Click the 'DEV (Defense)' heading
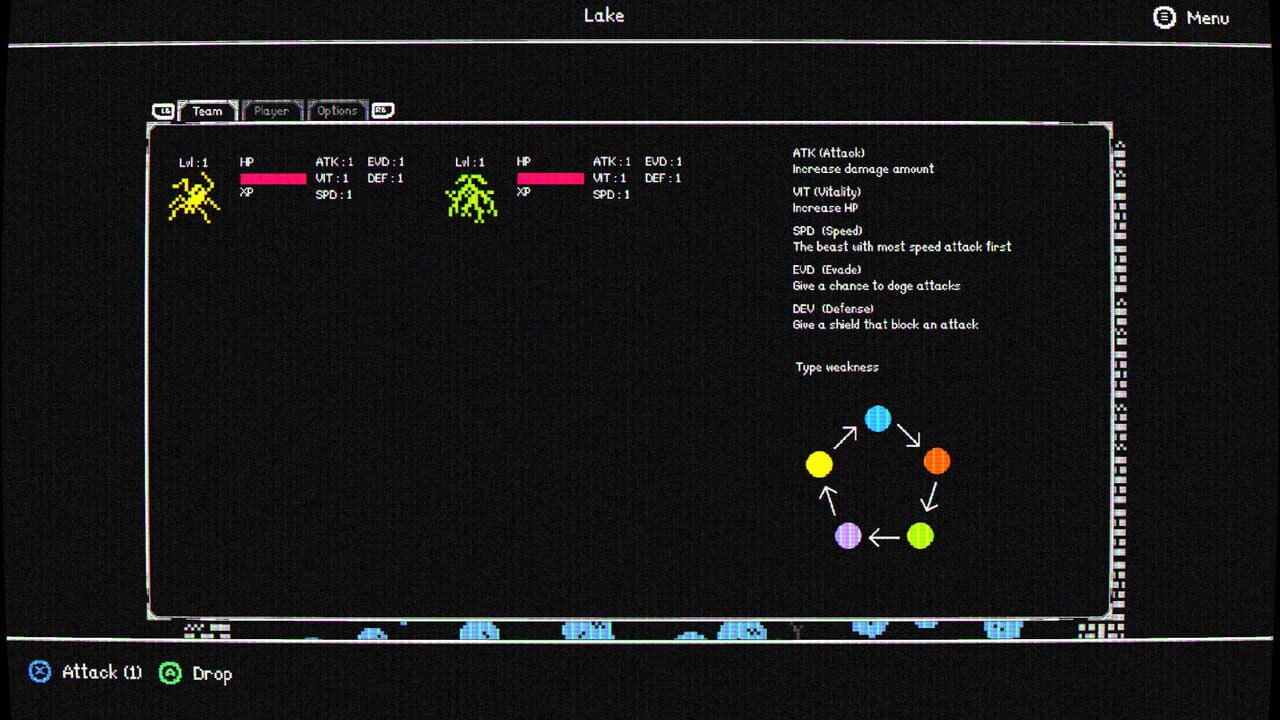 point(833,309)
